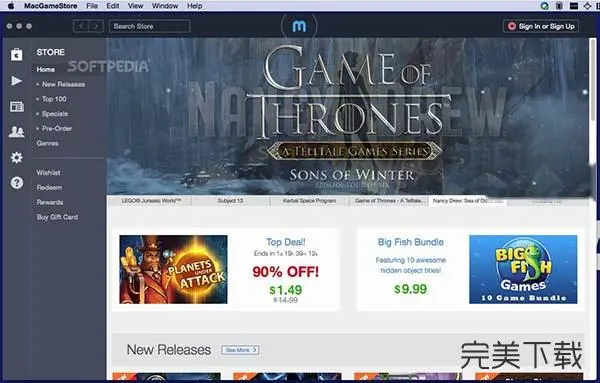Go back with the left arrow button
Image resolution: width=600 pixels, height=383 pixels.
[x=81, y=26]
